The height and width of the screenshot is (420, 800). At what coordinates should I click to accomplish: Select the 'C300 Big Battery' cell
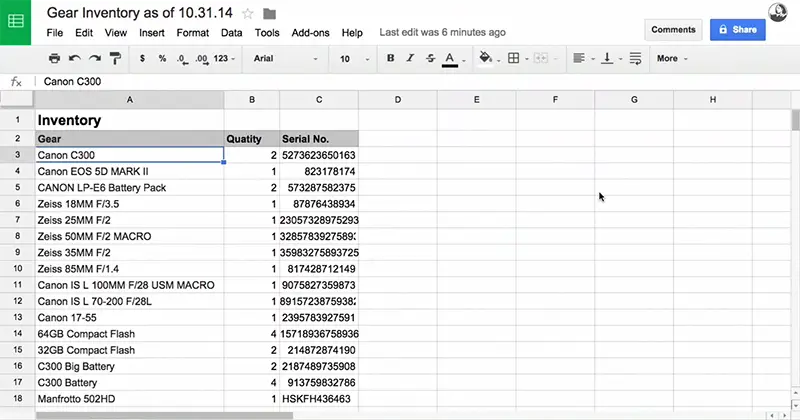click(x=130, y=366)
